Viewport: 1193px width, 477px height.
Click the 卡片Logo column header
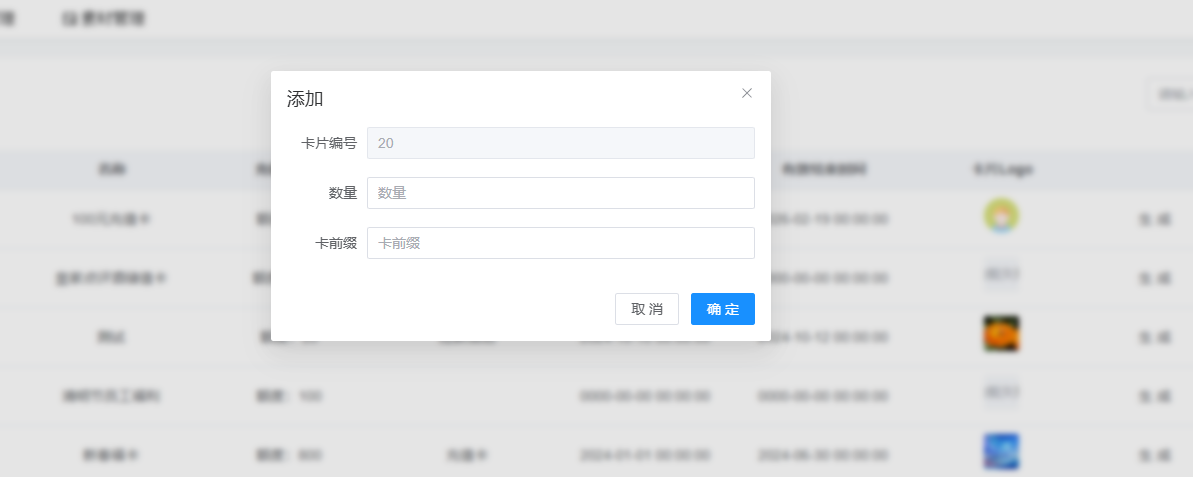pos(1002,169)
